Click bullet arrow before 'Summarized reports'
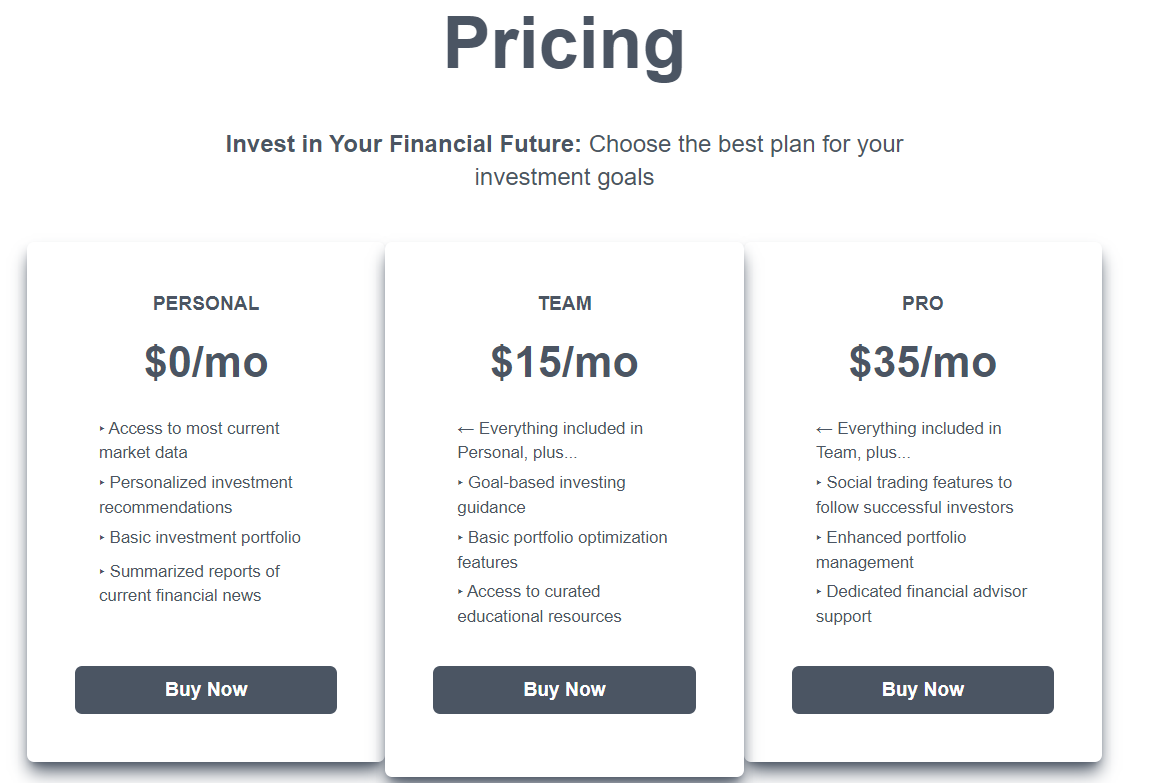The width and height of the screenshot is (1153, 783). pyautogui.click(x=102, y=572)
